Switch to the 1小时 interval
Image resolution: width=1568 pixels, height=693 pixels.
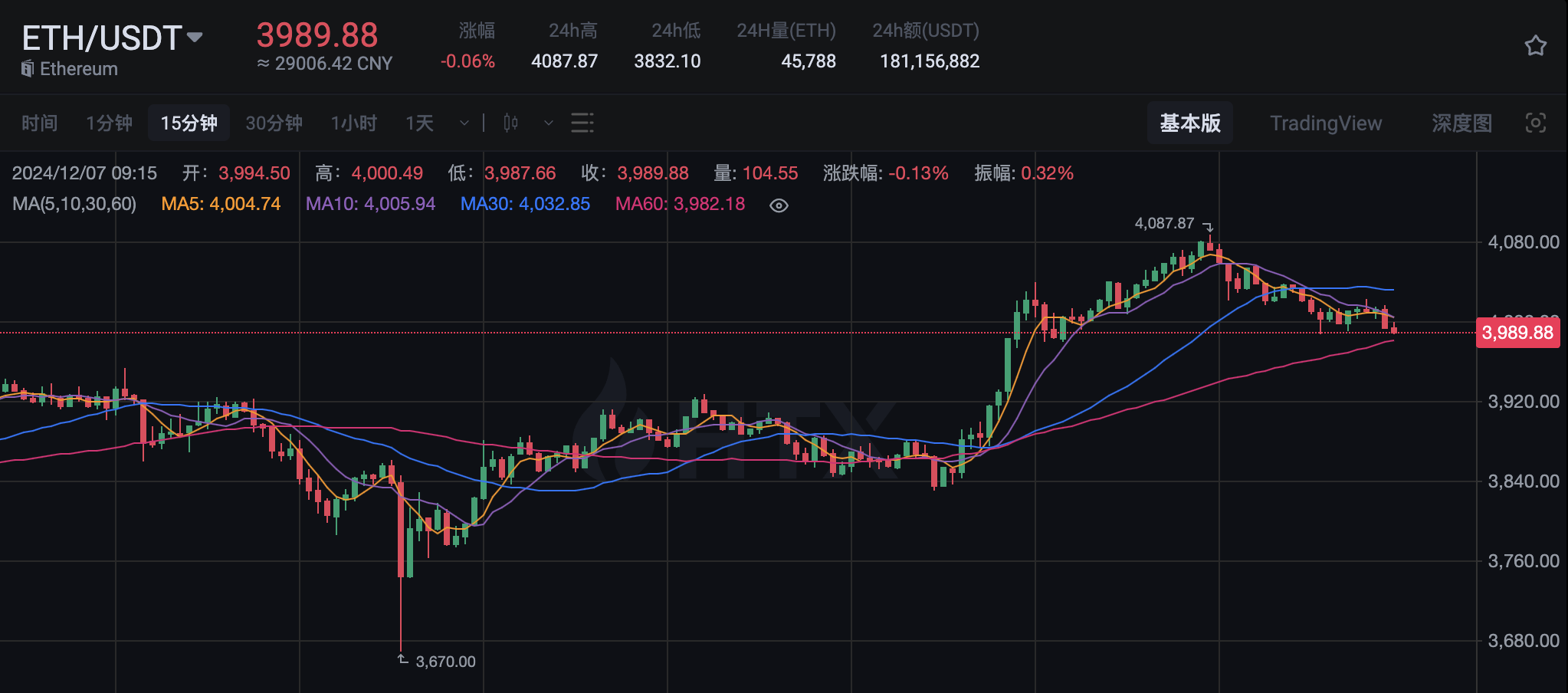tap(353, 123)
